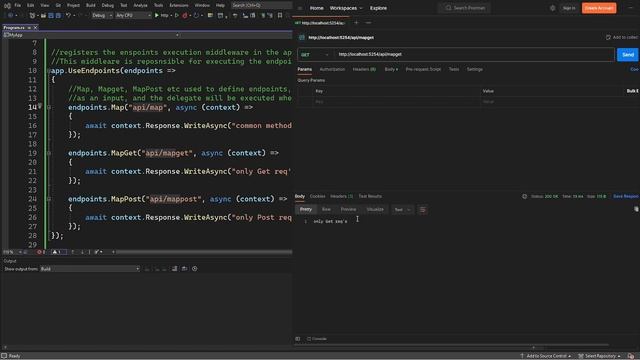The image size is (640, 360).
Task: Click the Undo toolbar icon
Action: point(69,16)
